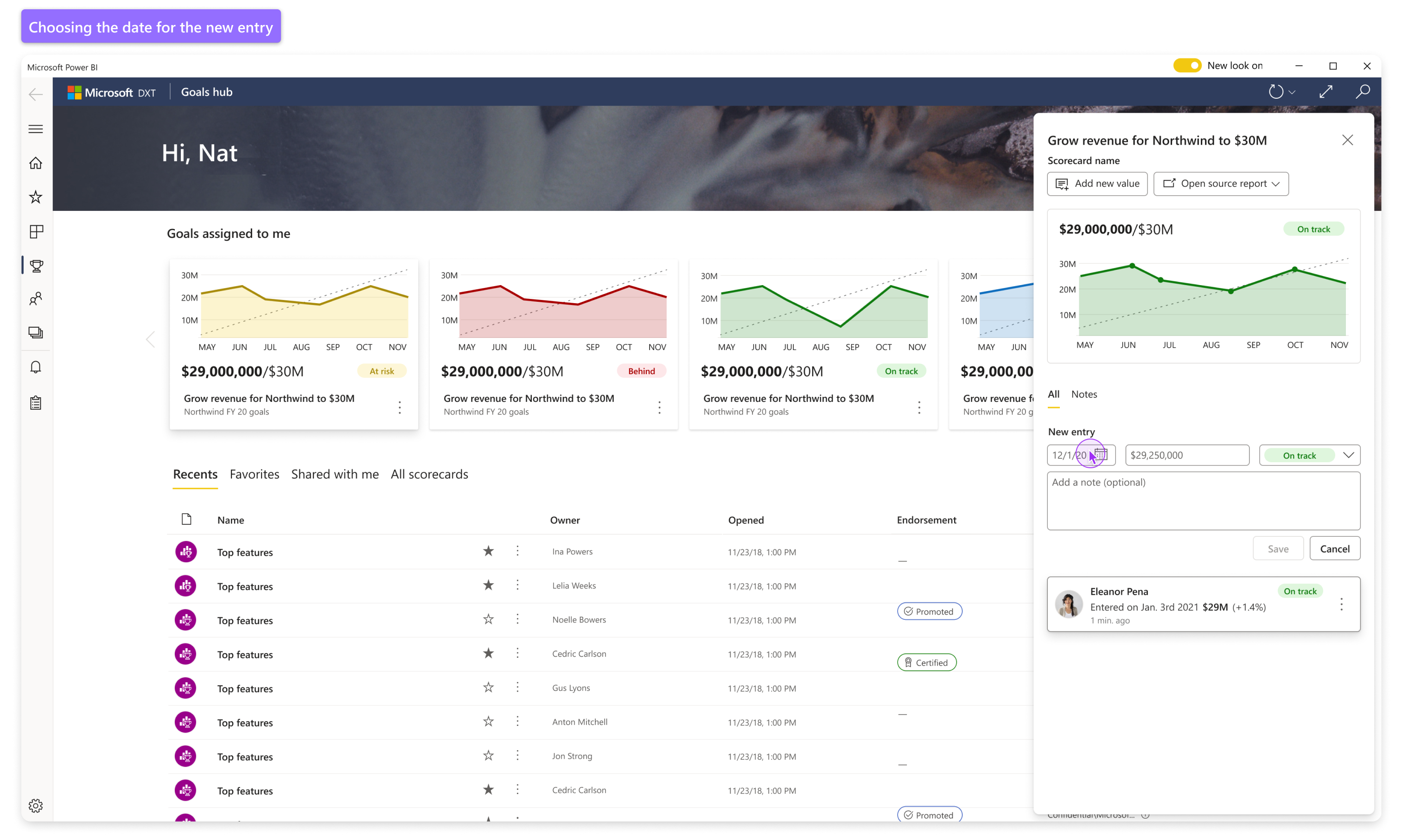Click the file type column icon header
The height and width of the screenshot is (840, 1402).
tap(186, 519)
